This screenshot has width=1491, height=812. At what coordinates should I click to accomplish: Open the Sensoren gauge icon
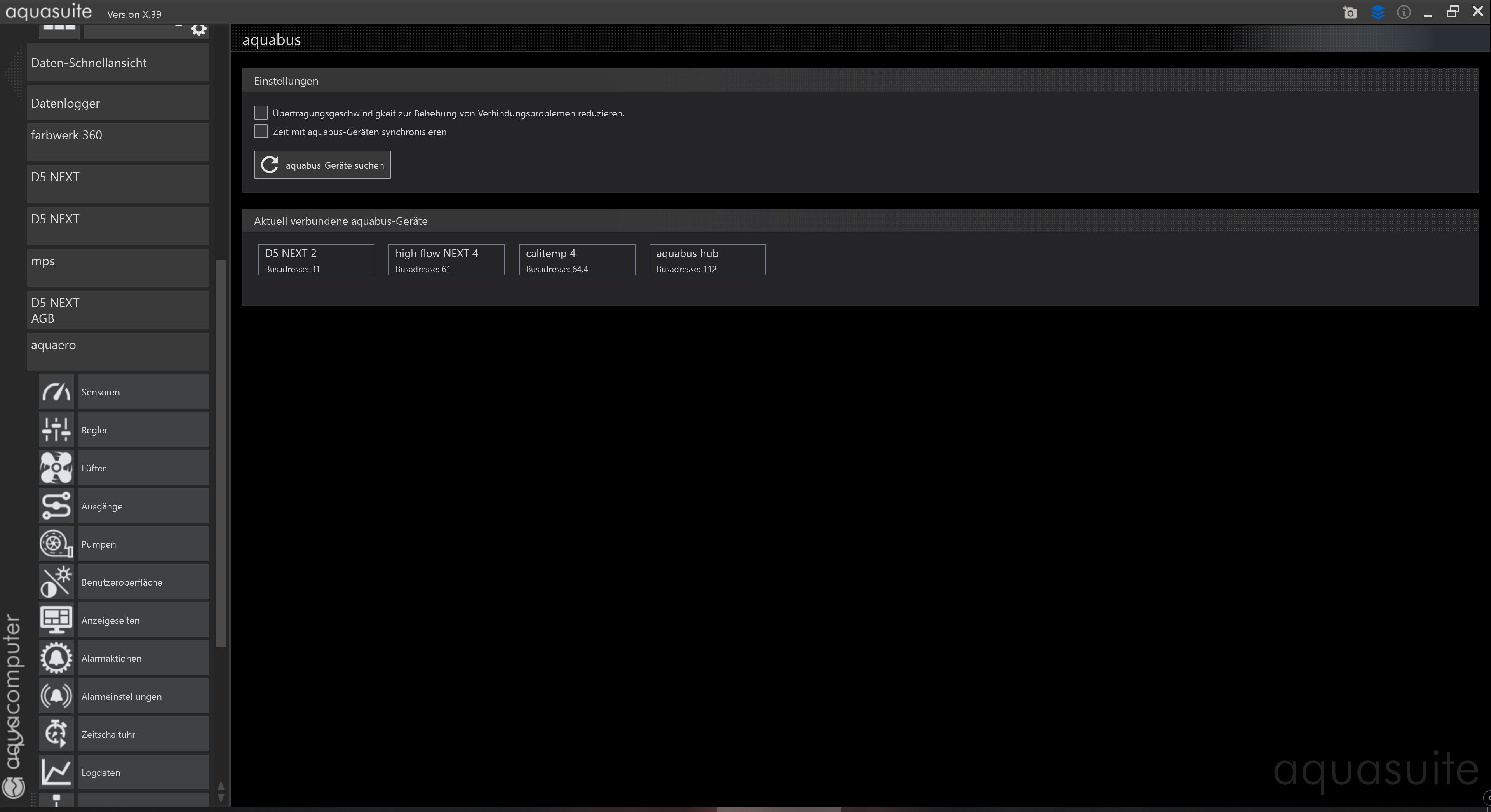click(x=56, y=392)
